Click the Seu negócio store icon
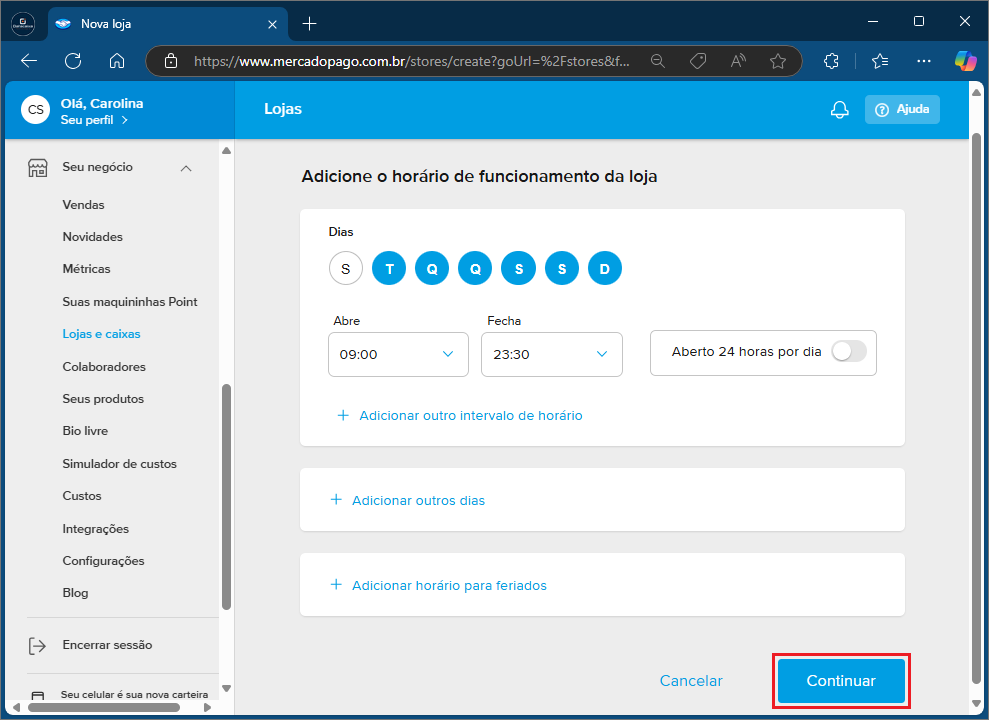The image size is (989, 720). click(37, 168)
